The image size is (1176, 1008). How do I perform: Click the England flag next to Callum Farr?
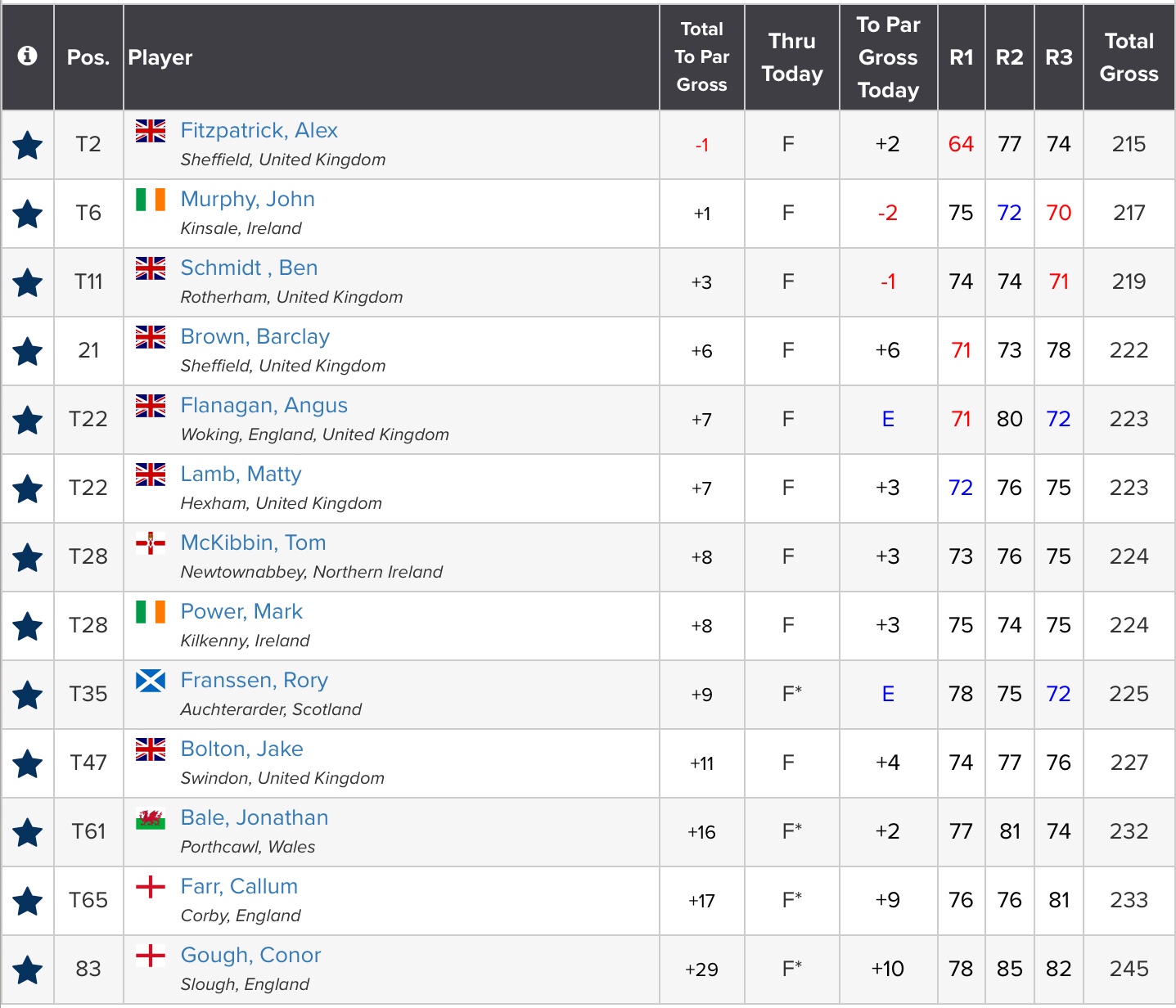(x=151, y=887)
